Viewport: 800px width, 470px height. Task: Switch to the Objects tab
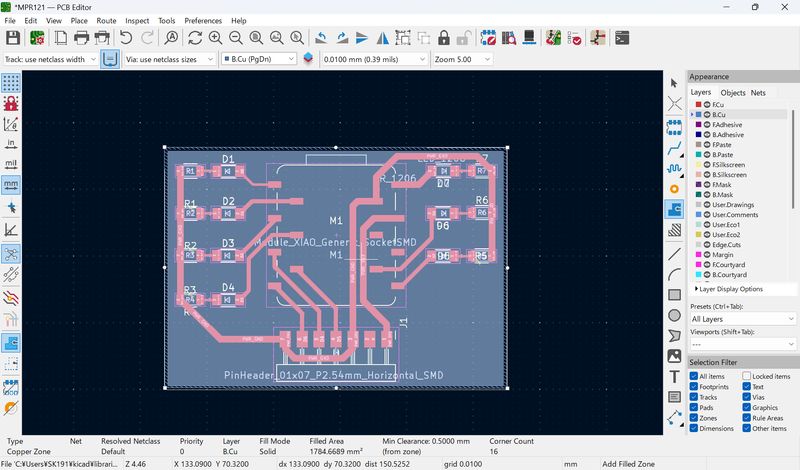coord(733,92)
